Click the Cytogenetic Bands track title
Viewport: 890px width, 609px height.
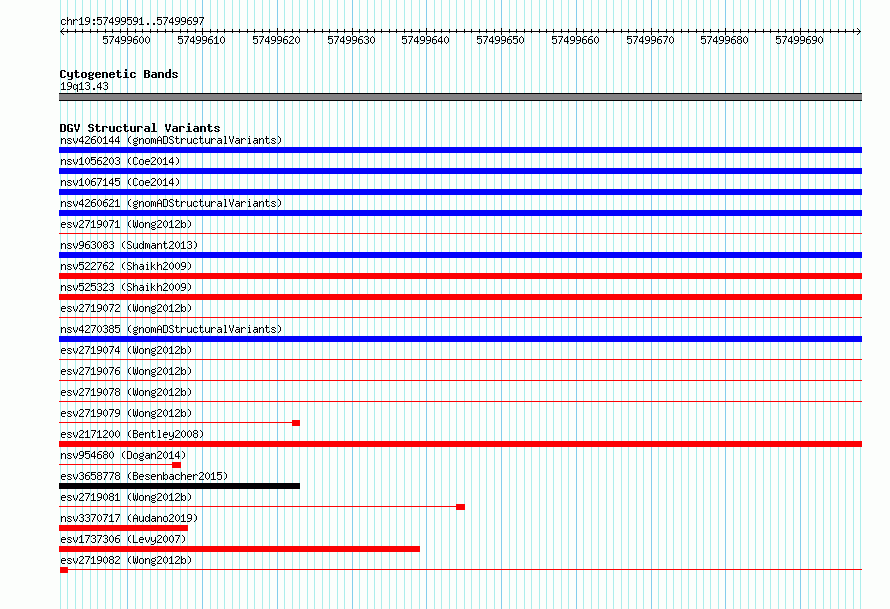click(x=119, y=74)
